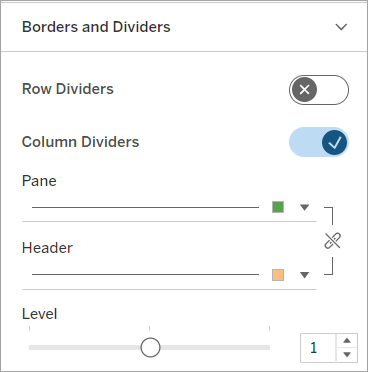Click the Header line style preview

145,275
